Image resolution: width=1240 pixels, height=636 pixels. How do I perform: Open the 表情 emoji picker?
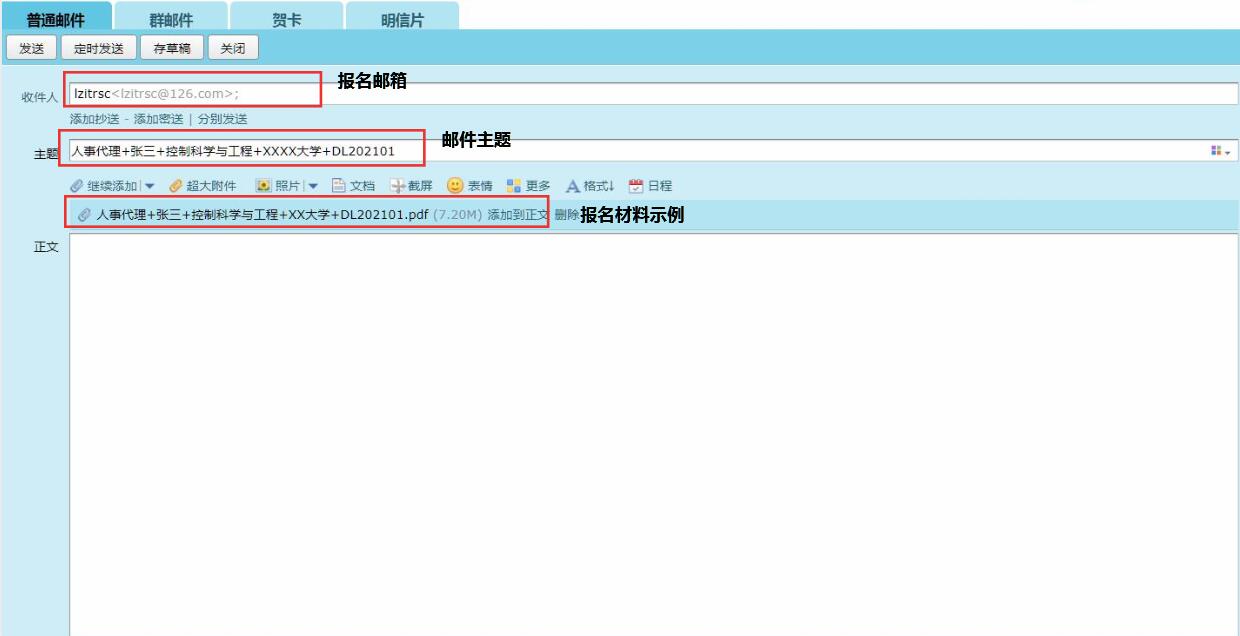click(455, 186)
